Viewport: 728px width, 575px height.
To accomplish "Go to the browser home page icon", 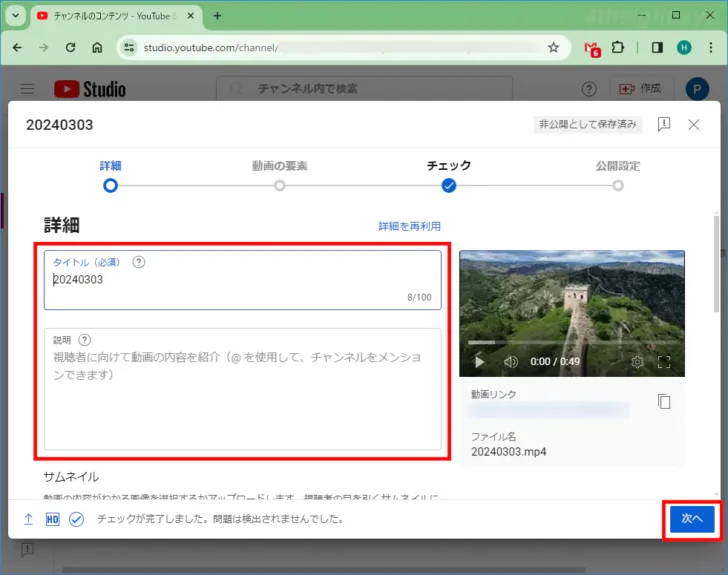I will click(97, 47).
